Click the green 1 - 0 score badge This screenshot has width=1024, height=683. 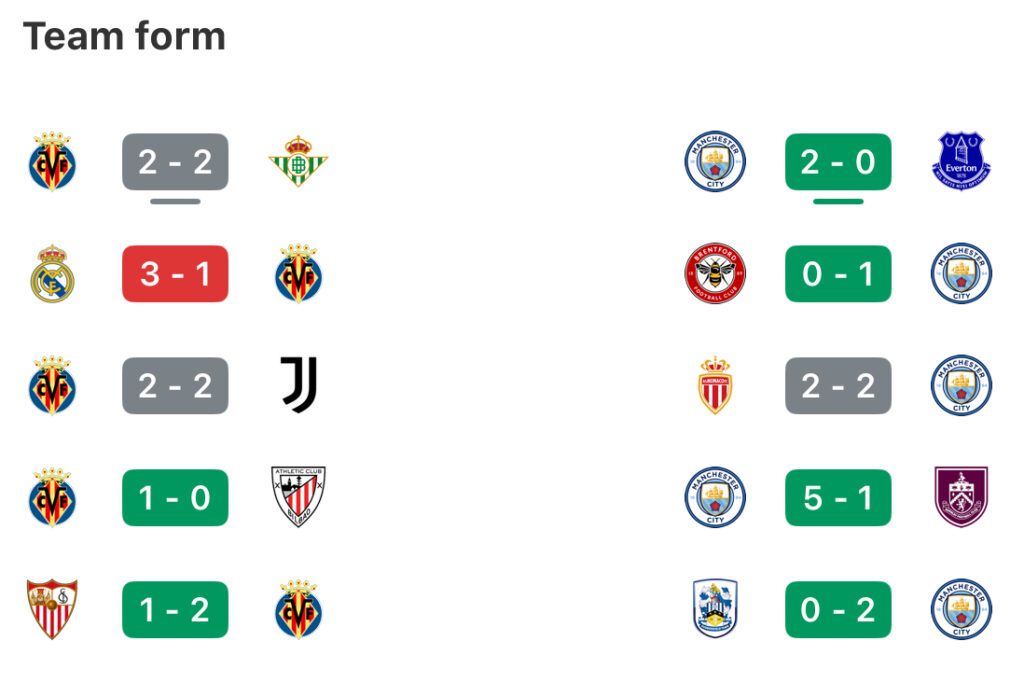pos(175,497)
